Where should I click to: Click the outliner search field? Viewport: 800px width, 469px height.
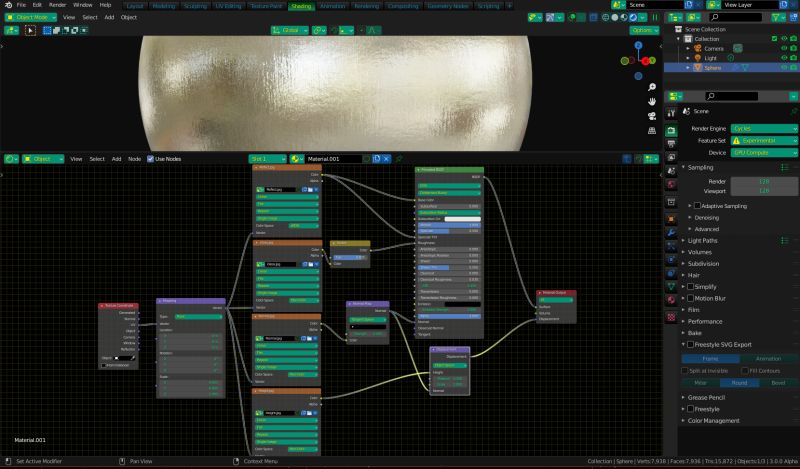[735, 17]
